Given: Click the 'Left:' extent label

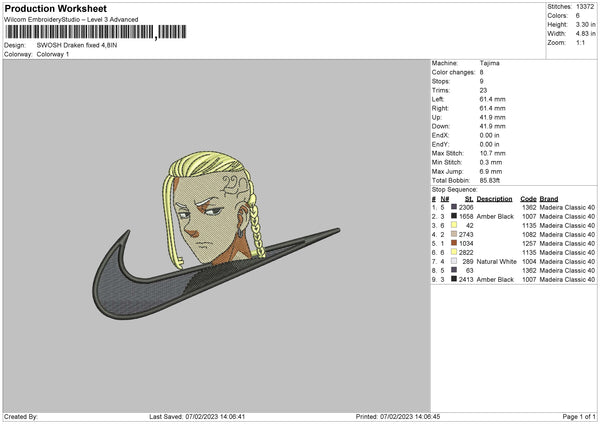Looking at the screenshot, I should click(438, 99).
